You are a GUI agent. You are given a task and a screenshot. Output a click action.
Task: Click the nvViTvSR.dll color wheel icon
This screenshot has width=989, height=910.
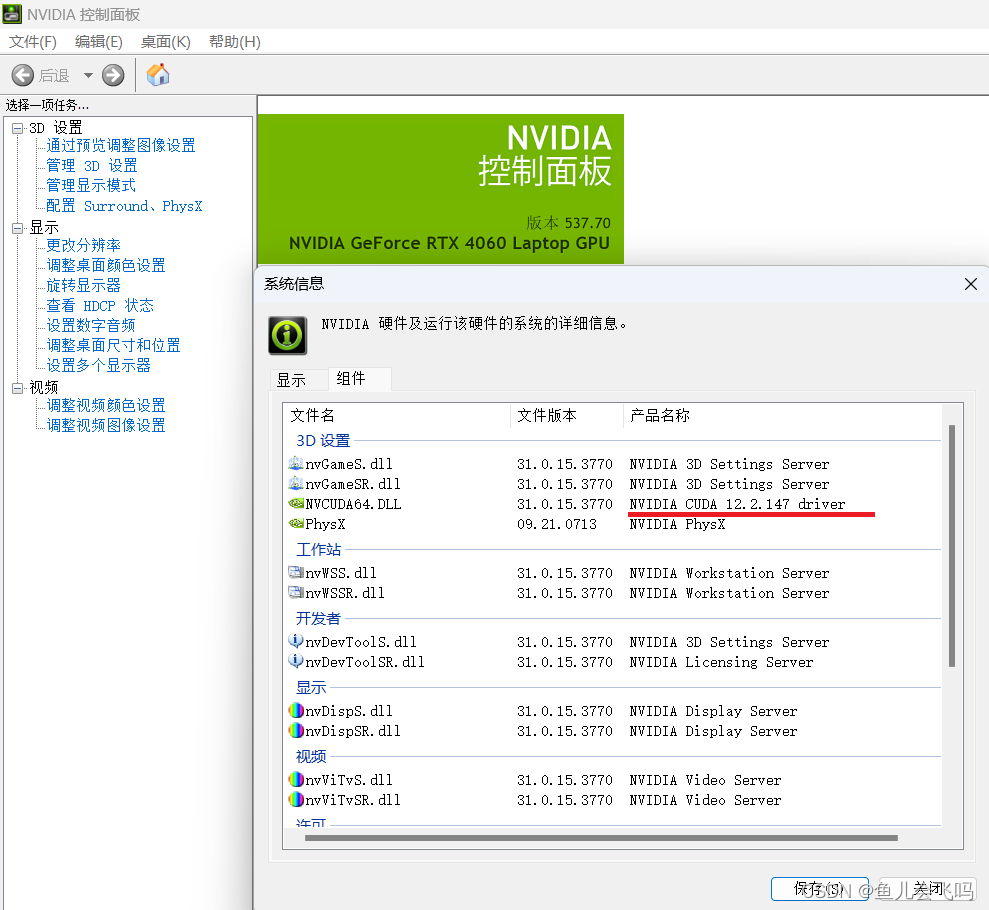(296, 800)
